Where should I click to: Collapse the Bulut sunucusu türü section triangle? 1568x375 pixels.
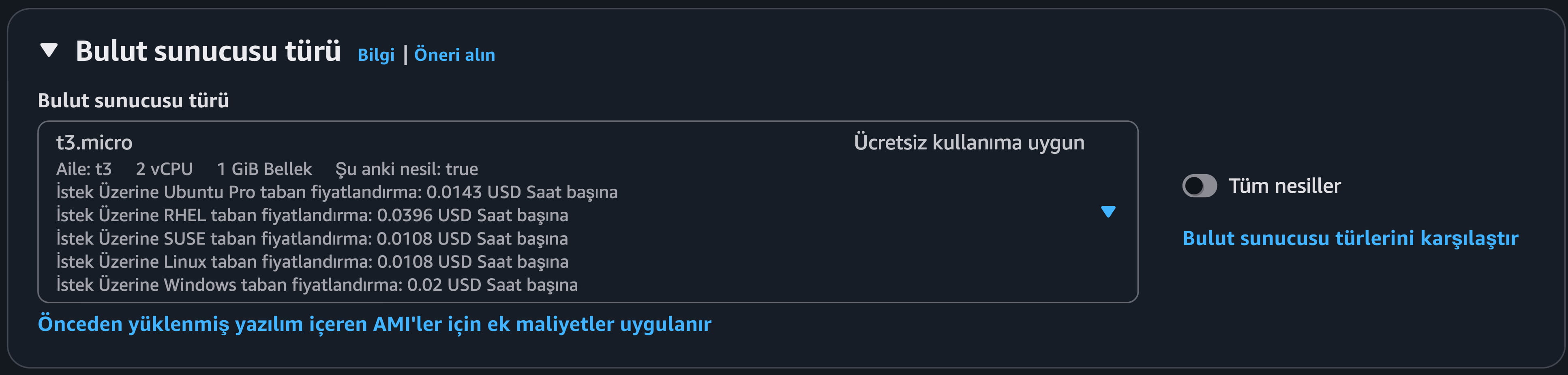tap(49, 51)
